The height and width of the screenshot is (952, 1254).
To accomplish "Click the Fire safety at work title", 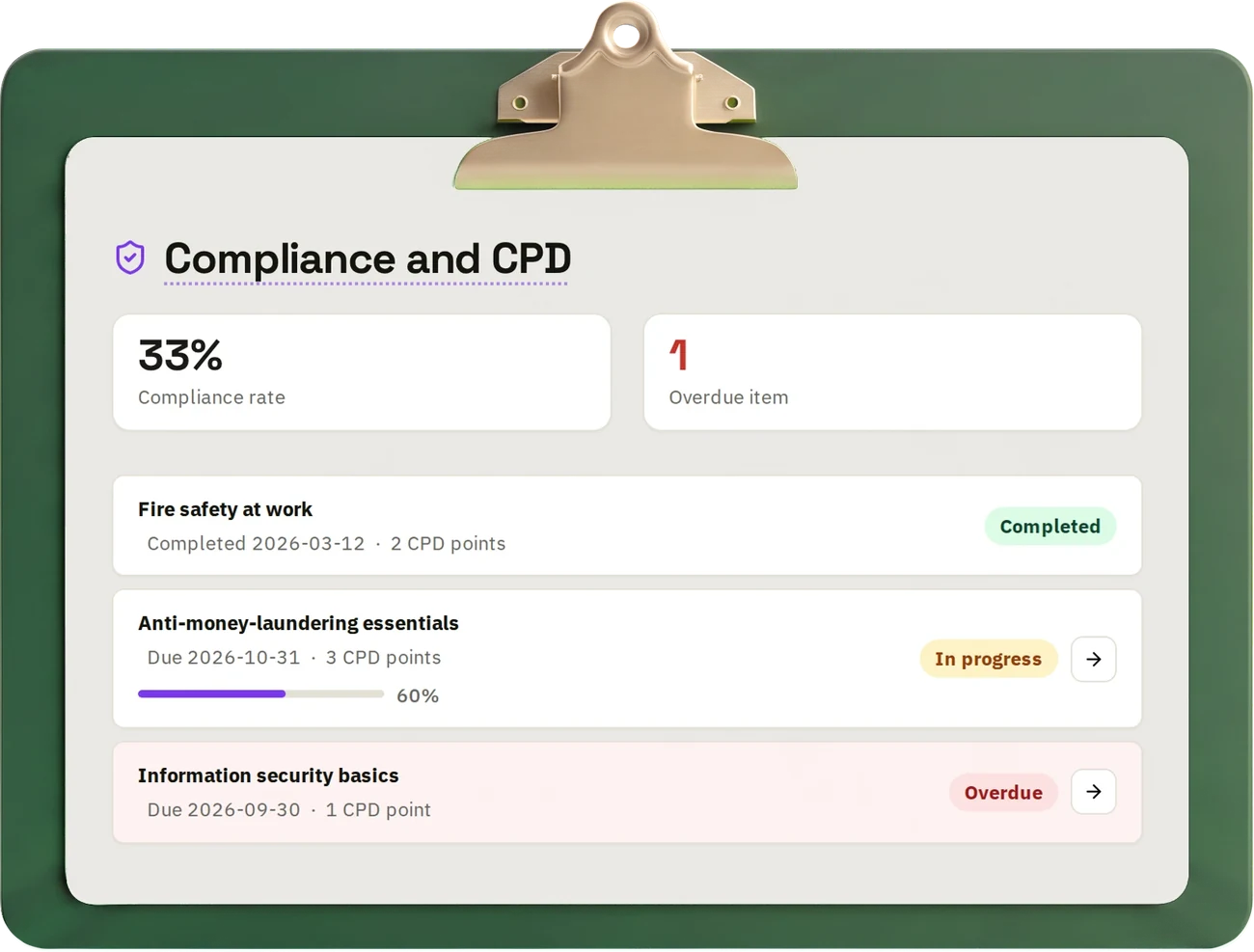I will pos(225,509).
